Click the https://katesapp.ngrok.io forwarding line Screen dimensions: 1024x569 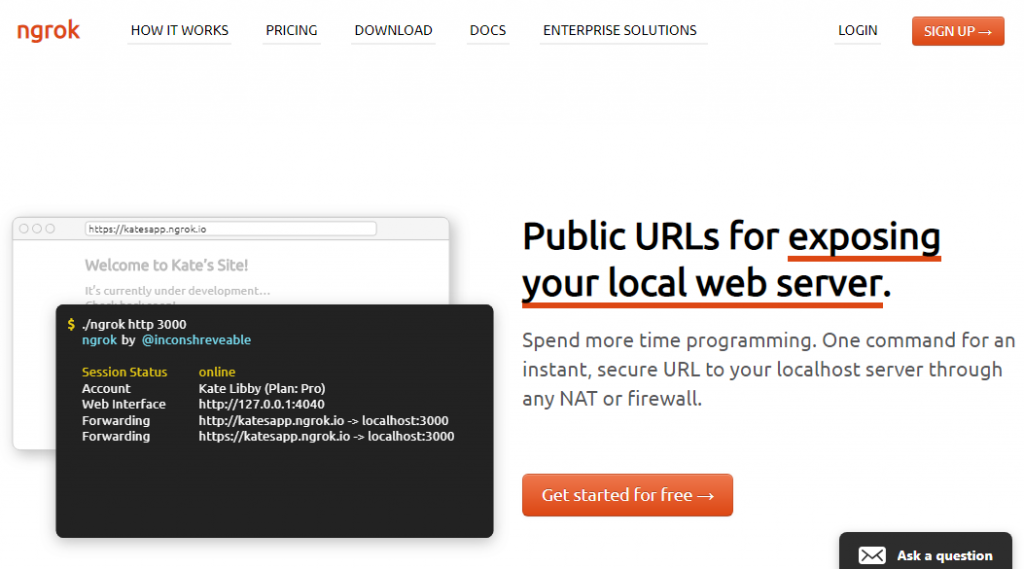tap(326, 436)
